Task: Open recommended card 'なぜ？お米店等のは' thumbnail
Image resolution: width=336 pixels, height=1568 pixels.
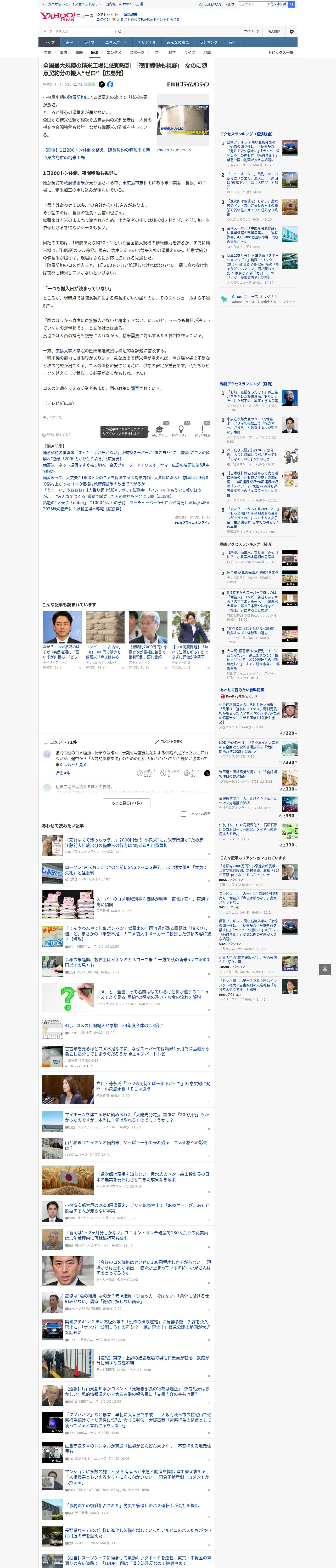Action: coord(62,627)
